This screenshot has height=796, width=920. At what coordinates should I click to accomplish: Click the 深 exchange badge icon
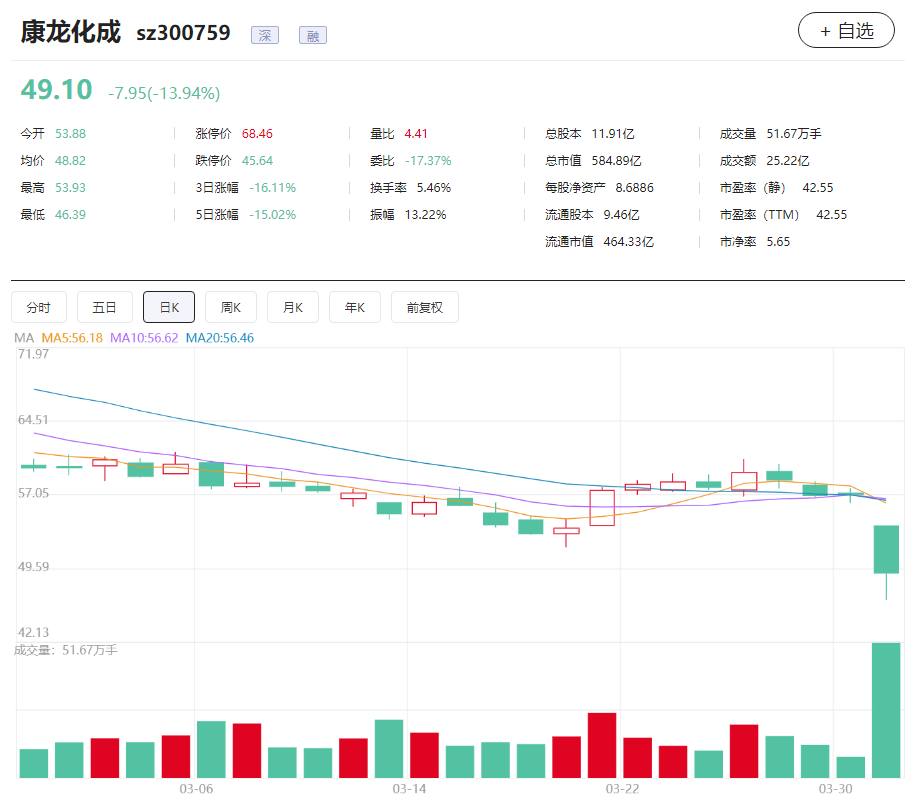265,35
